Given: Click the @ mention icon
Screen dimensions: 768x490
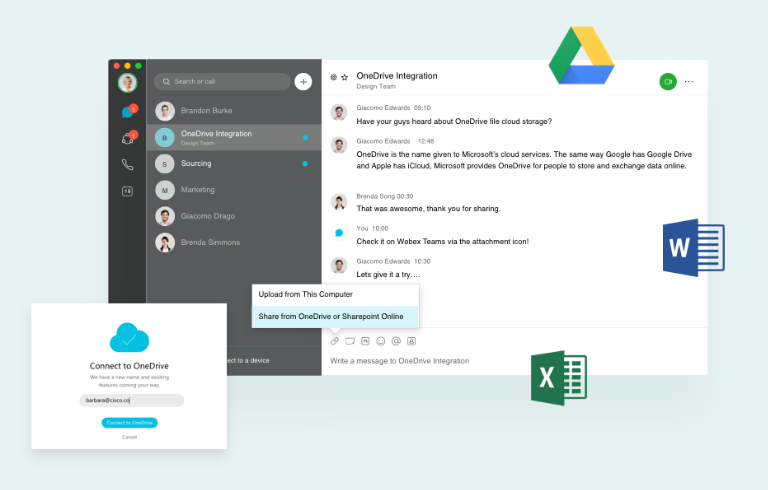Looking at the screenshot, I should tap(395, 341).
